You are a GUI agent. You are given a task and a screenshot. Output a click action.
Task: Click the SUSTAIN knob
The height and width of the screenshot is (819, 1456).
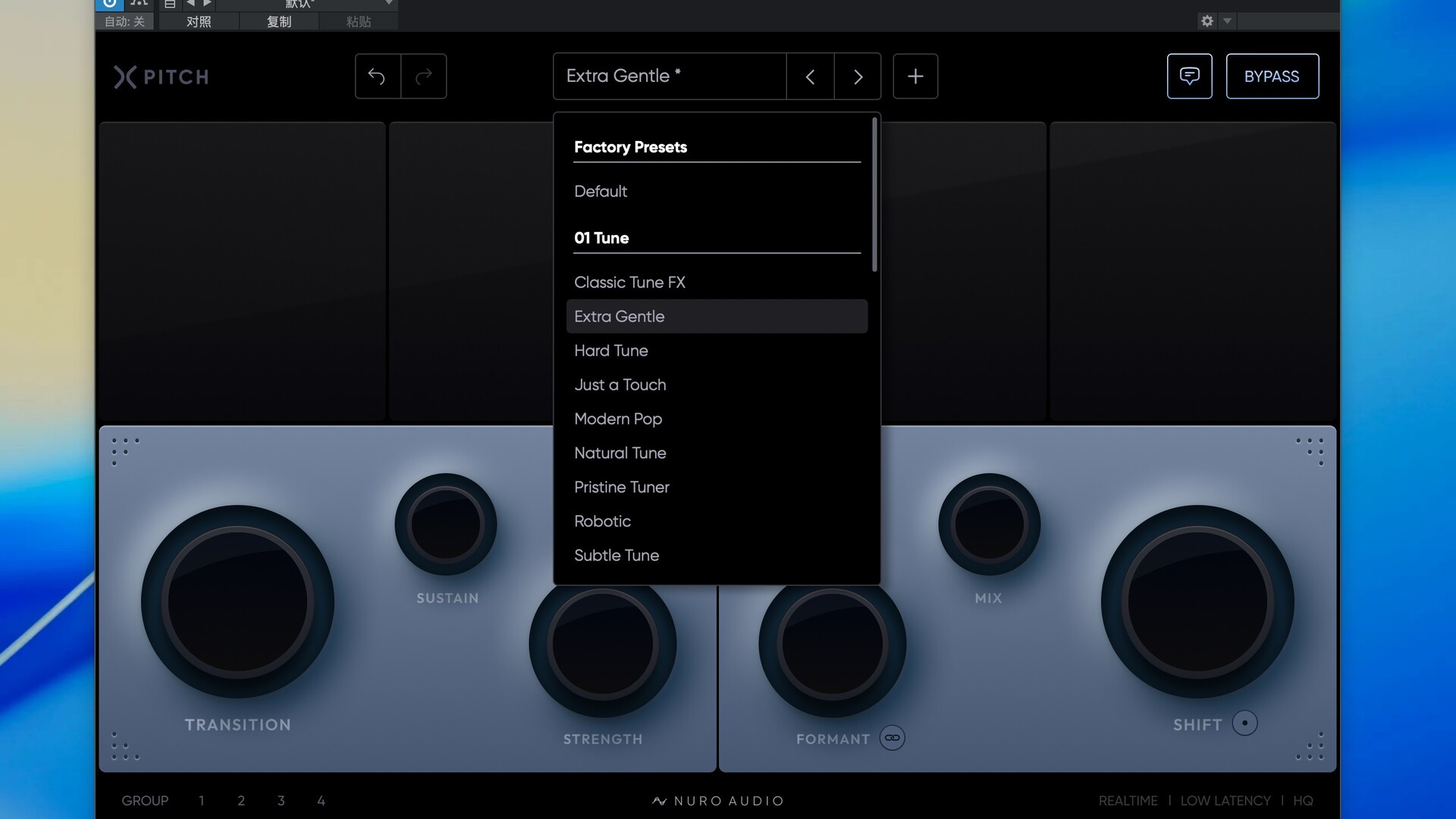[446, 525]
